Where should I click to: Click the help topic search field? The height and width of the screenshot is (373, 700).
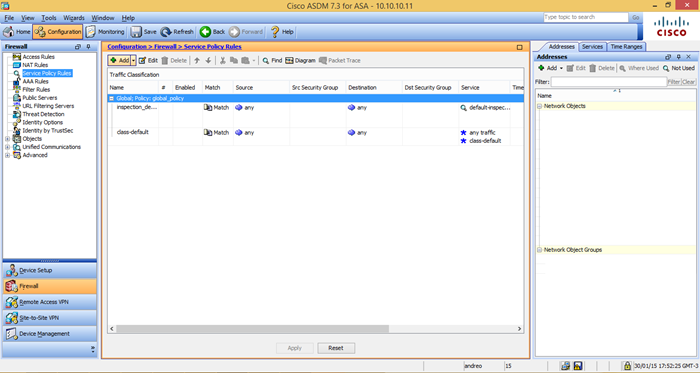click(x=586, y=17)
